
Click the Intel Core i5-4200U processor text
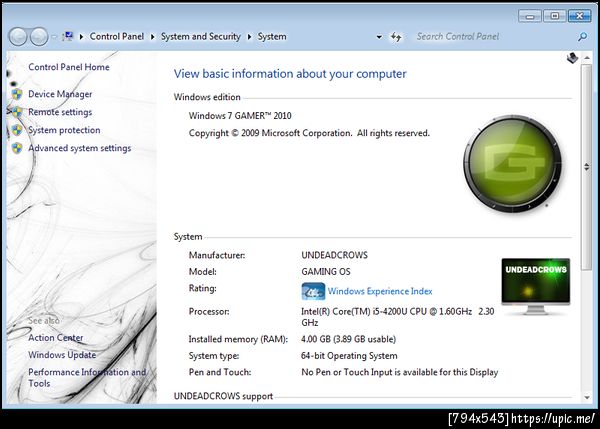pyautogui.click(x=398, y=317)
